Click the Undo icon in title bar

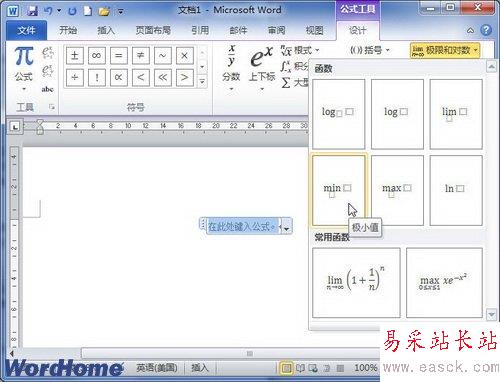[48, 11]
